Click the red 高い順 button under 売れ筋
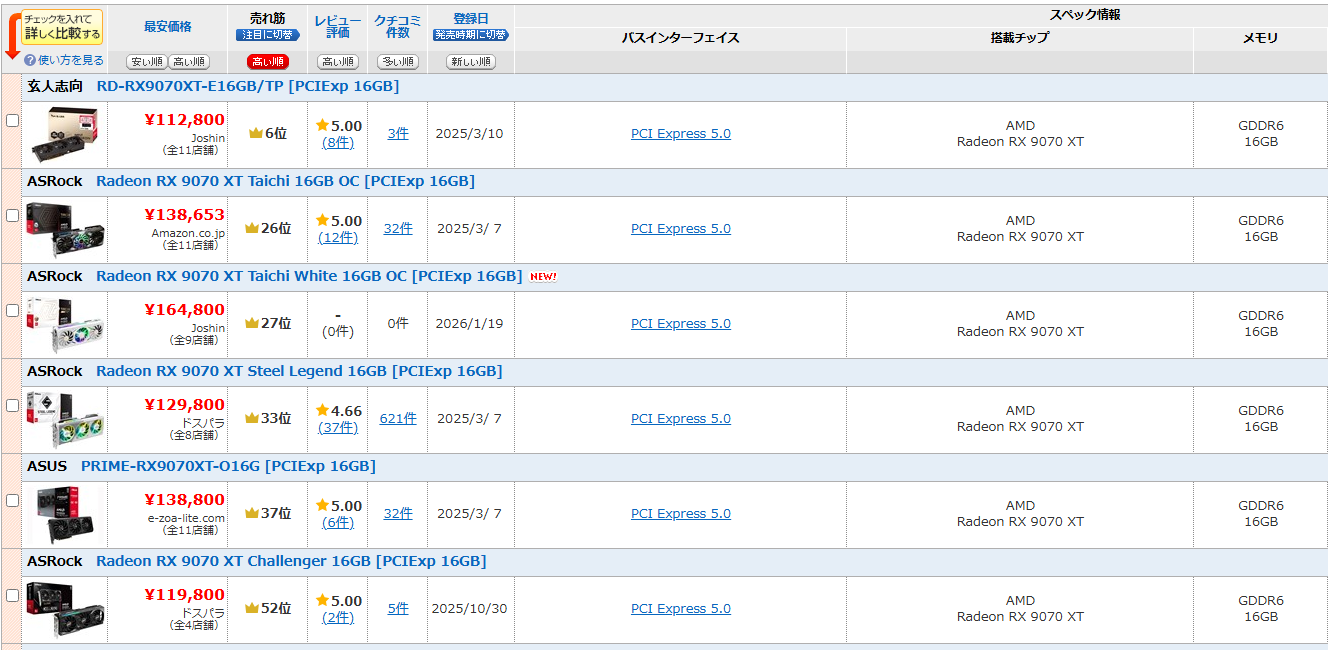Screen dimensions: 1328x650 267,62
